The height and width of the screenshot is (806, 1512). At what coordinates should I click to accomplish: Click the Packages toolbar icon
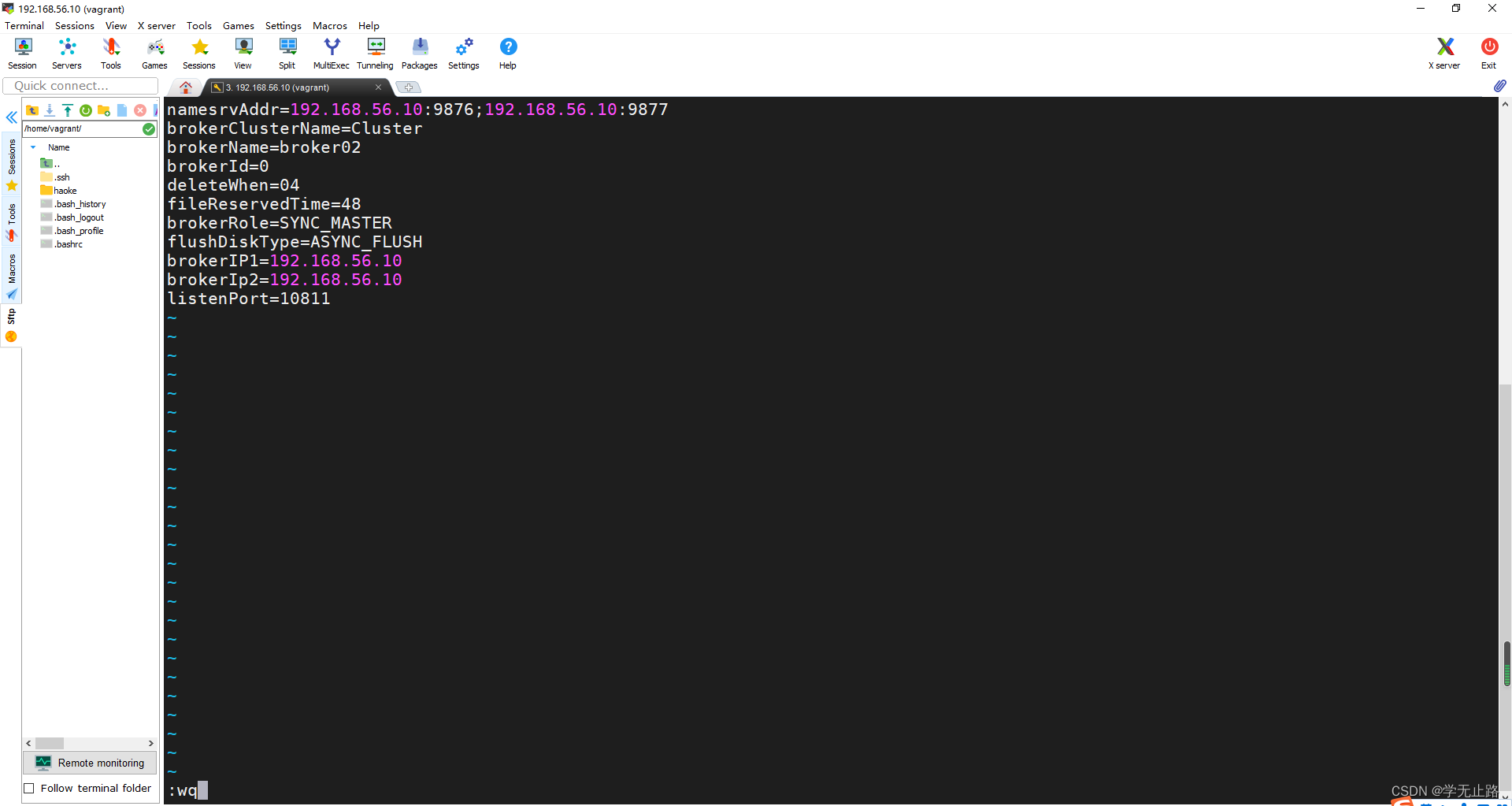click(x=420, y=54)
